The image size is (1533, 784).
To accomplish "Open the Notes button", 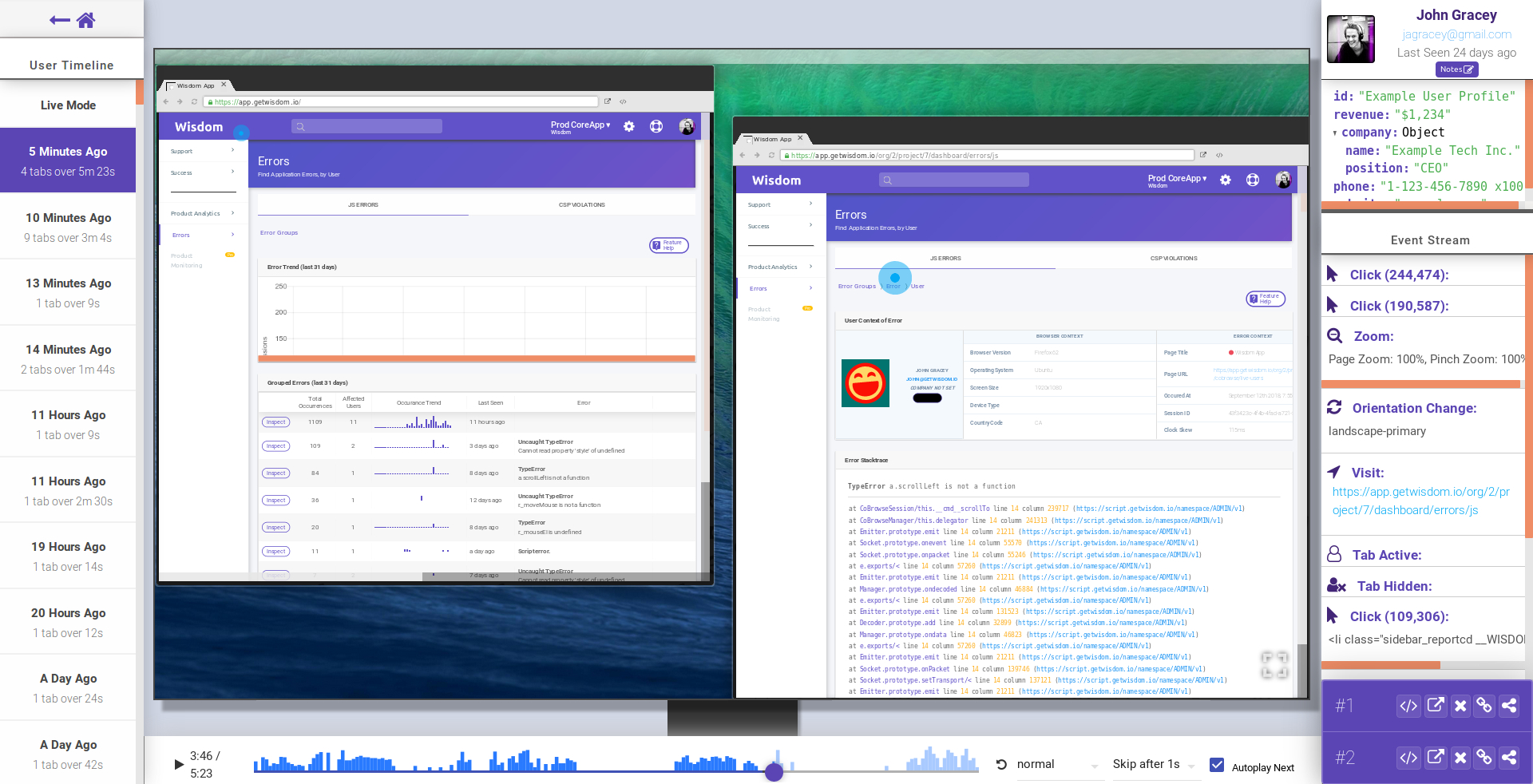I will tap(1456, 69).
